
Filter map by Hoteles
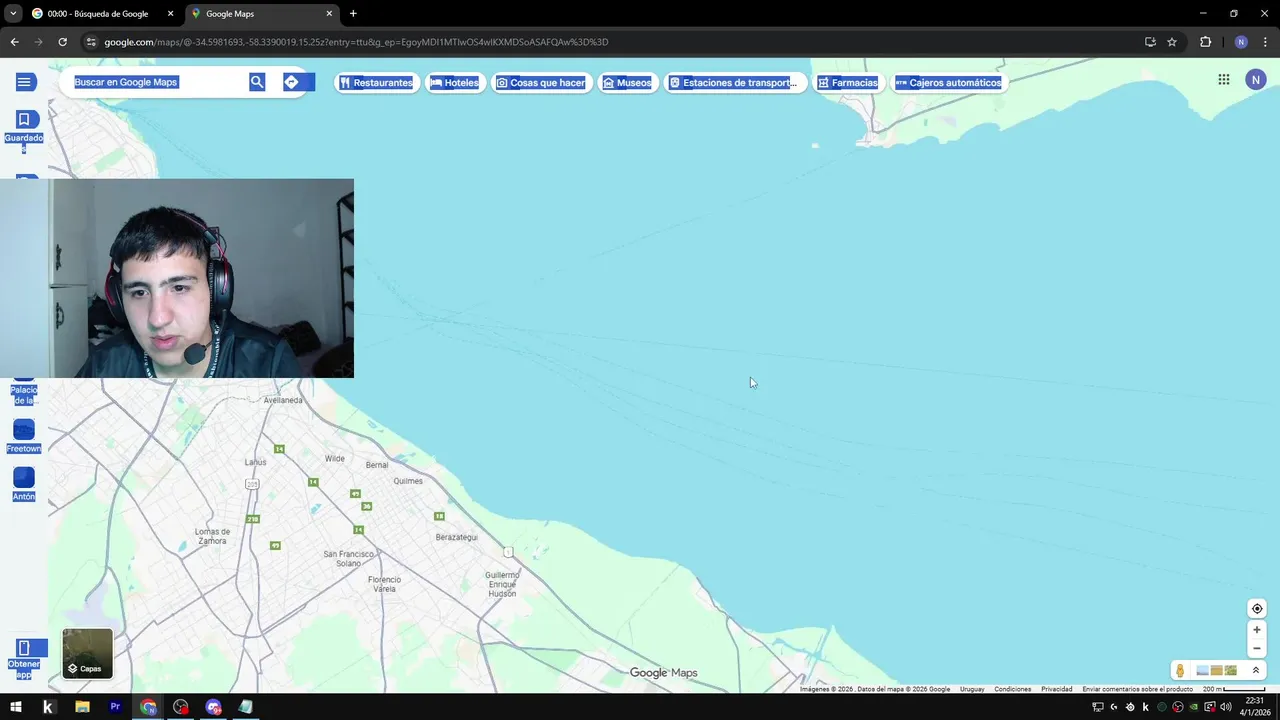tap(455, 83)
